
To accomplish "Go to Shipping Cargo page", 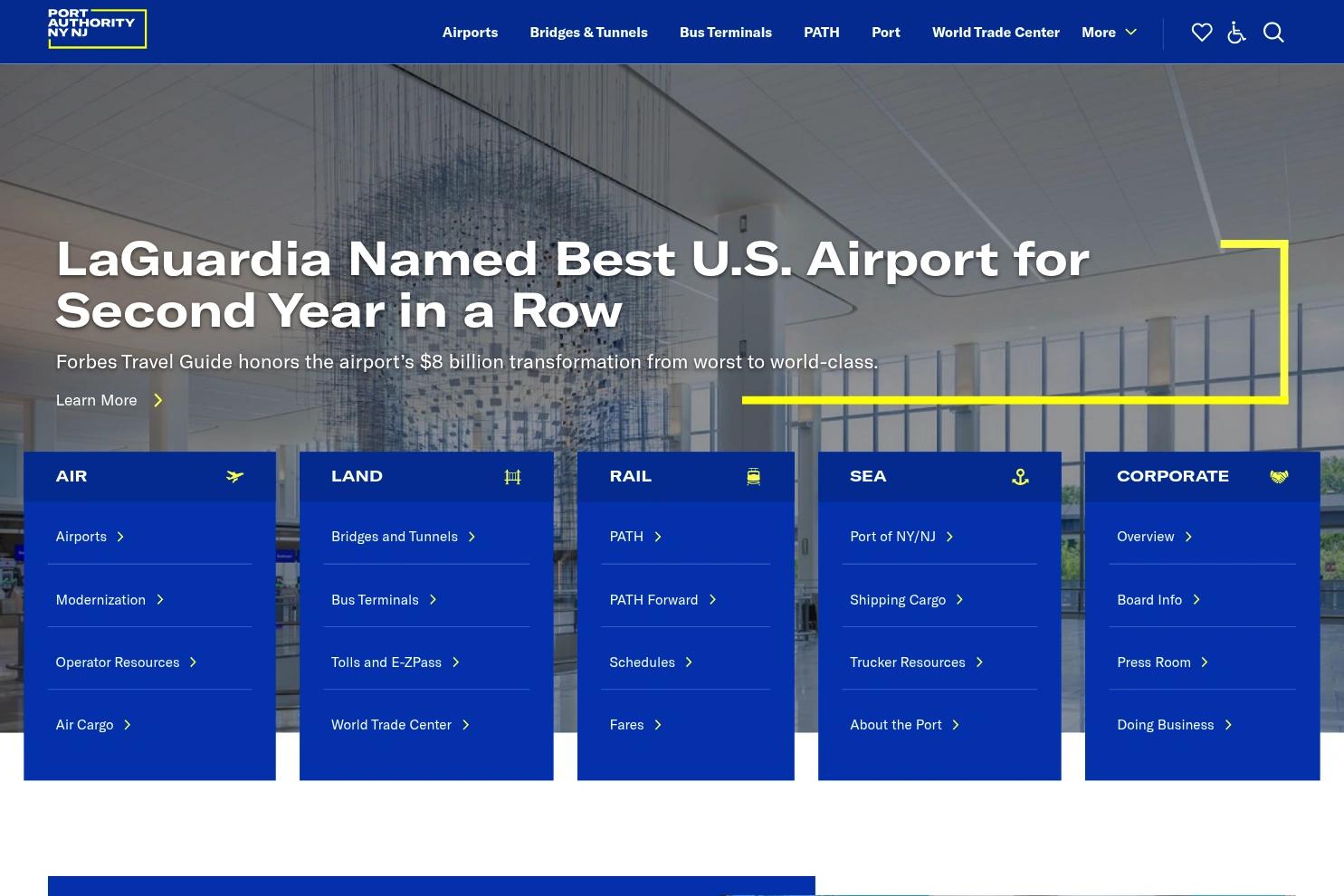I will tap(898, 599).
